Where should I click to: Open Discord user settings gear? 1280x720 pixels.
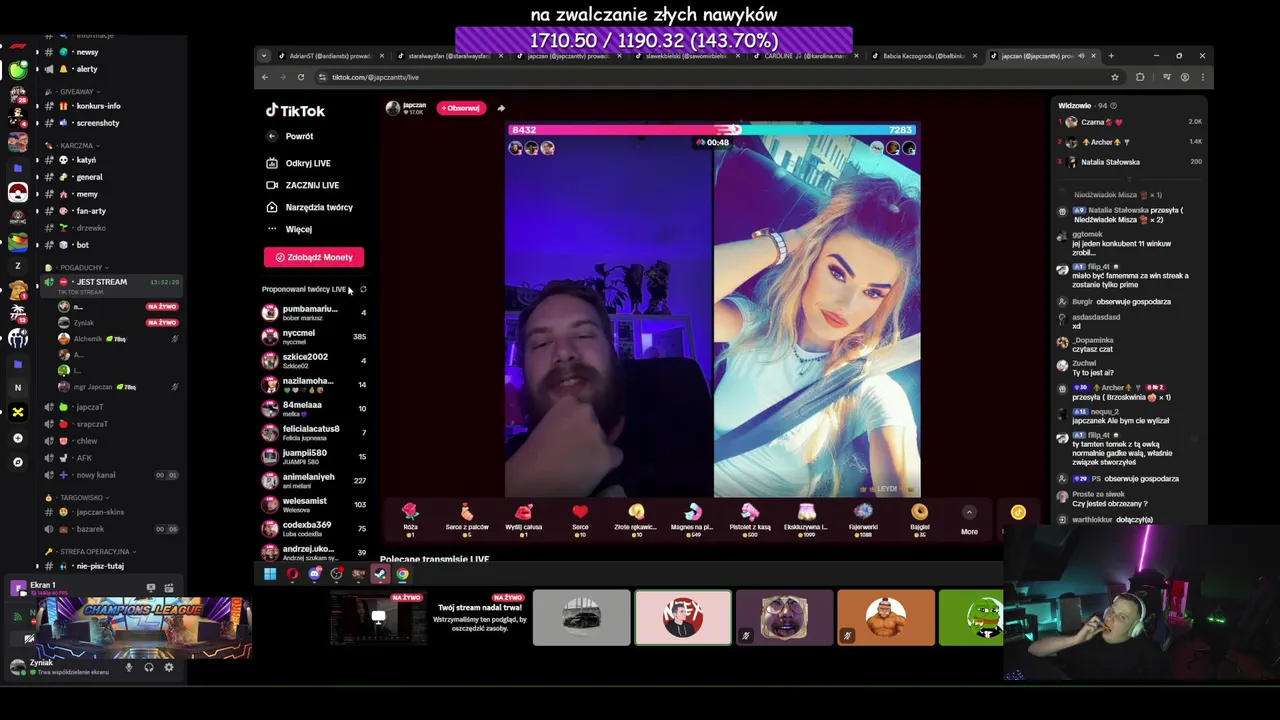pos(168,667)
